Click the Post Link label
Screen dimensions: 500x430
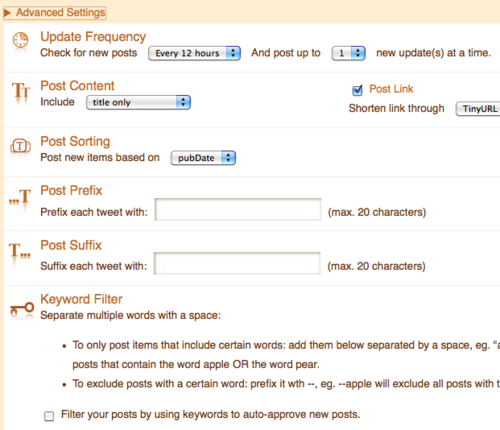tap(391, 89)
